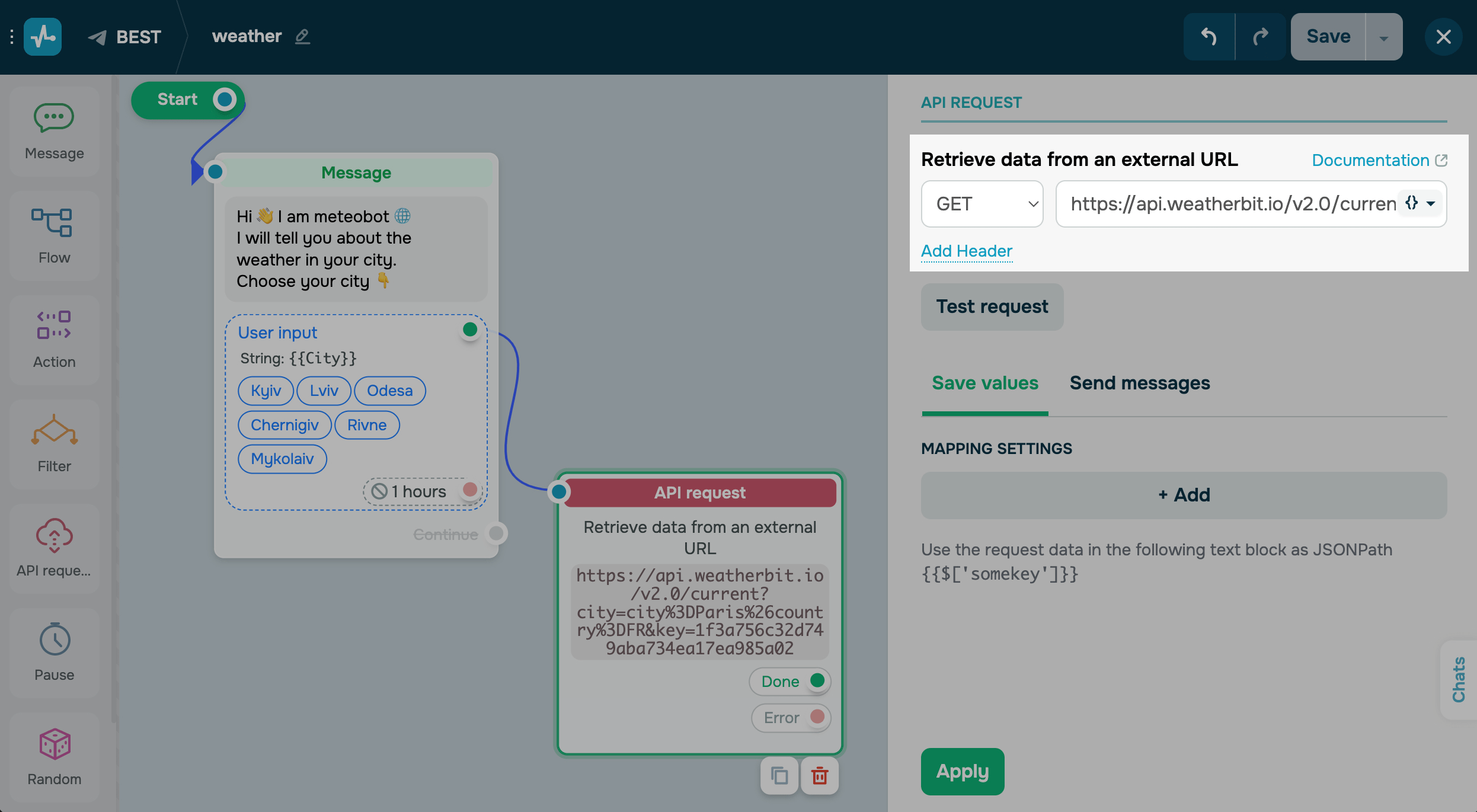
Task: Select the Message block in sidebar
Action: point(54,132)
